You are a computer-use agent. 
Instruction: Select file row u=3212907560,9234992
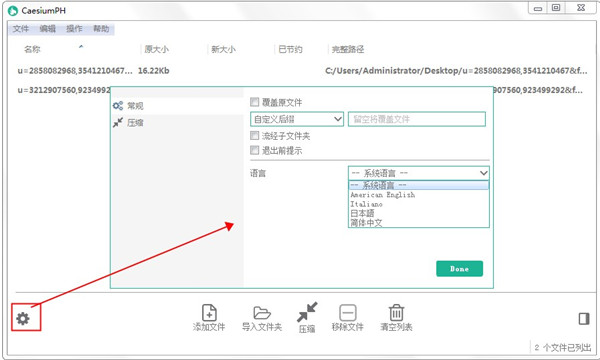(64, 91)
